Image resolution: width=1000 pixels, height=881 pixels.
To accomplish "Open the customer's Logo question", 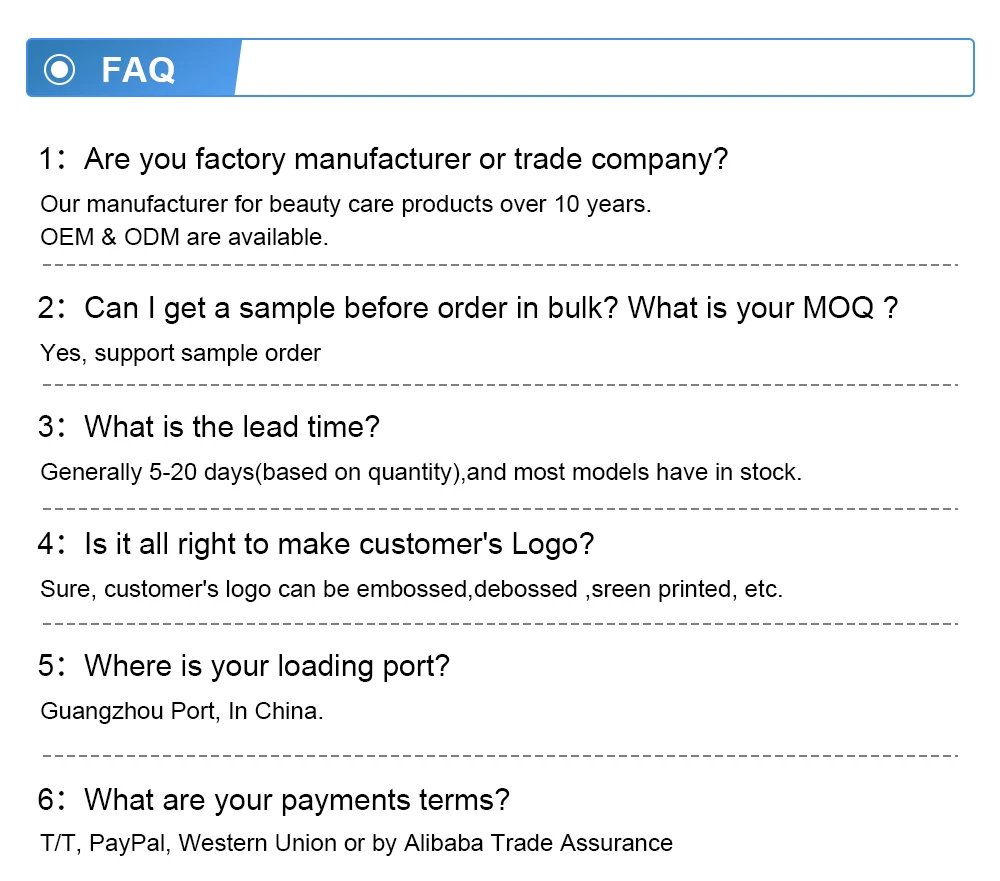I will [x=339, y=545].
